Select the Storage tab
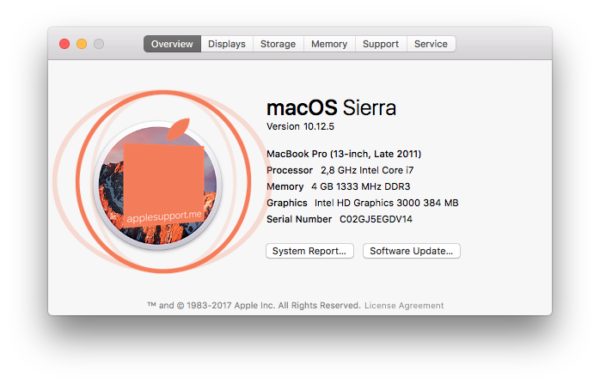The width and height of the screenshot is (600, 384). [x=278, y=44]
